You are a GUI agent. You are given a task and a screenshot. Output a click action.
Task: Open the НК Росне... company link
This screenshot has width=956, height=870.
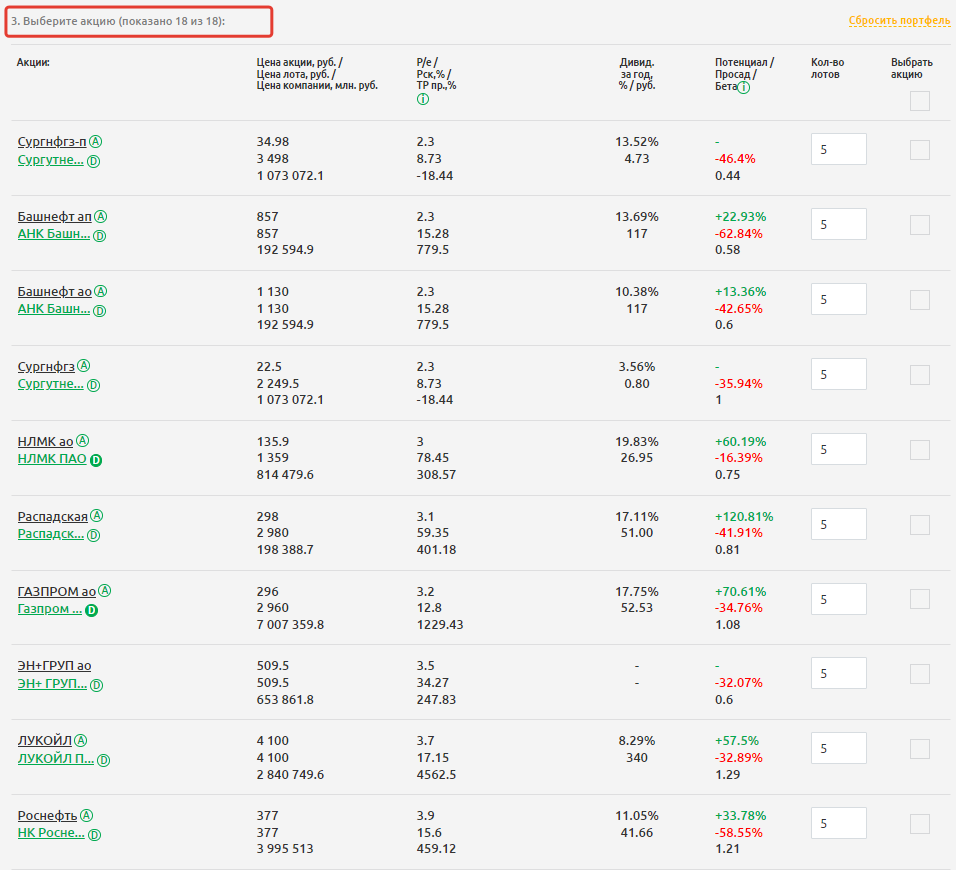51,833
